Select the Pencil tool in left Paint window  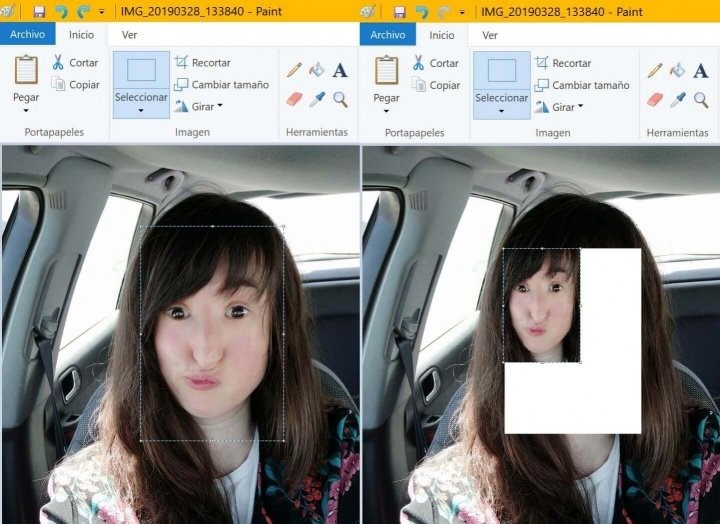[x=294, y=70]
